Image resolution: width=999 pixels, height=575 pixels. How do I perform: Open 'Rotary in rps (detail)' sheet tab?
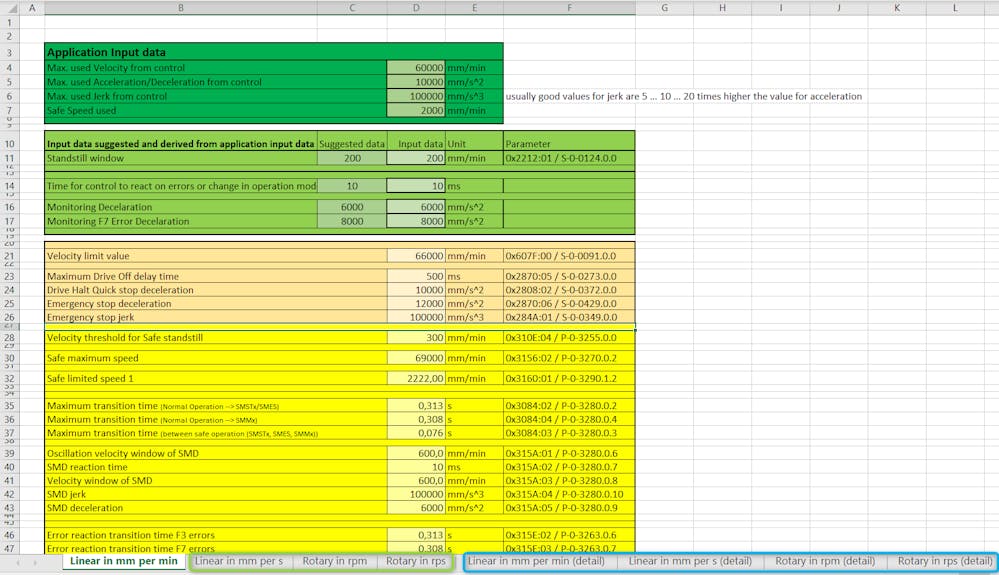[945, 561]
